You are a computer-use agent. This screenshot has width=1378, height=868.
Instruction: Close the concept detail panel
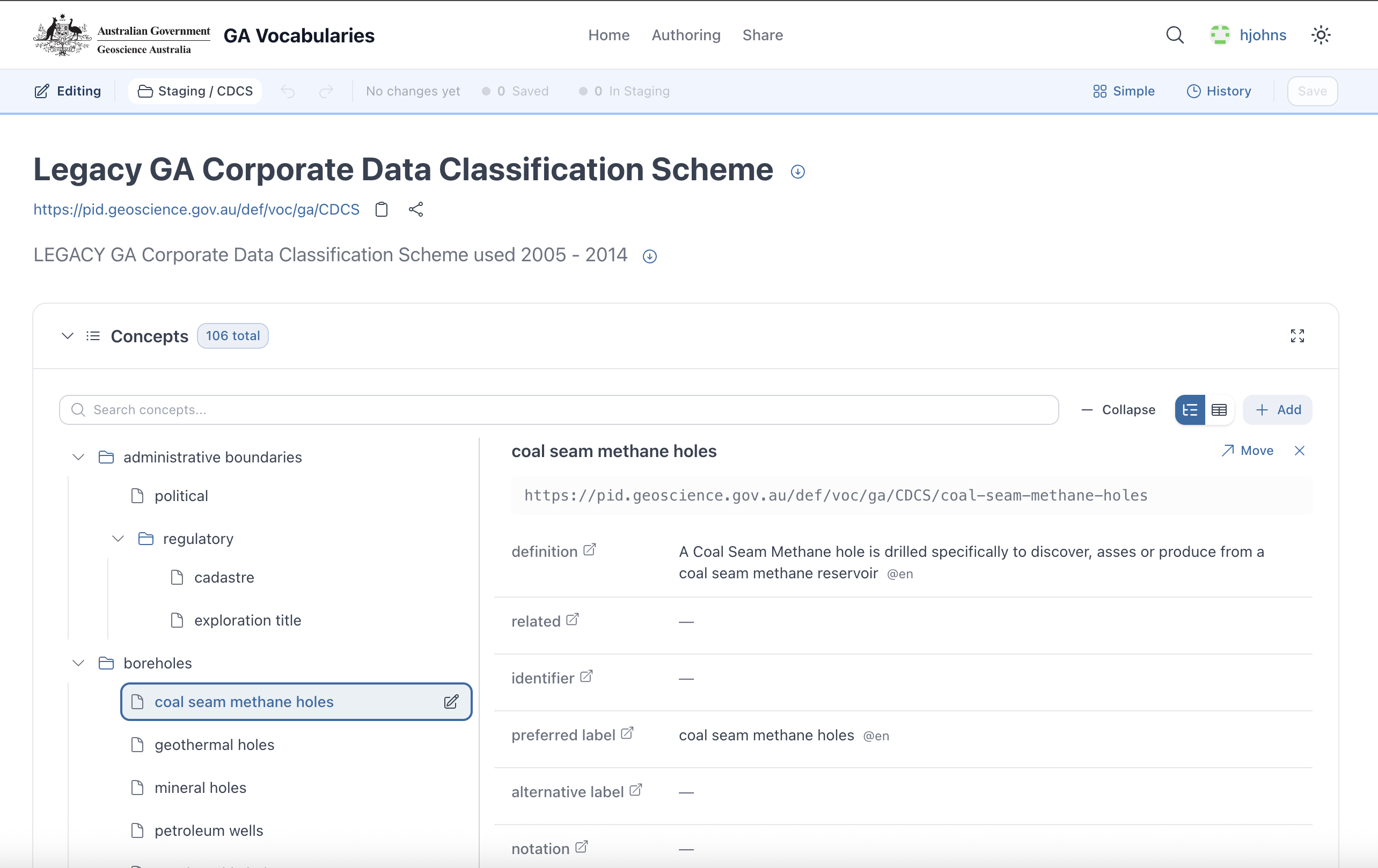1300,451
